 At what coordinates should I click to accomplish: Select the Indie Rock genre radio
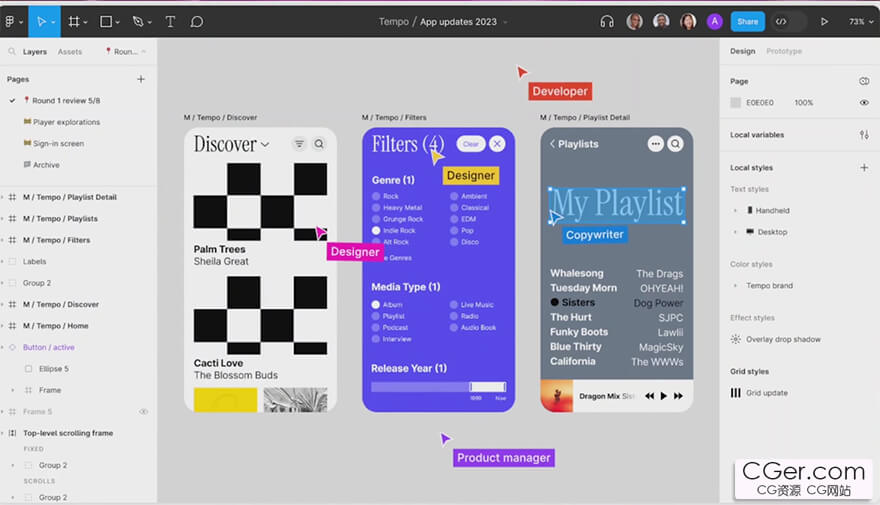pos(376,231)
